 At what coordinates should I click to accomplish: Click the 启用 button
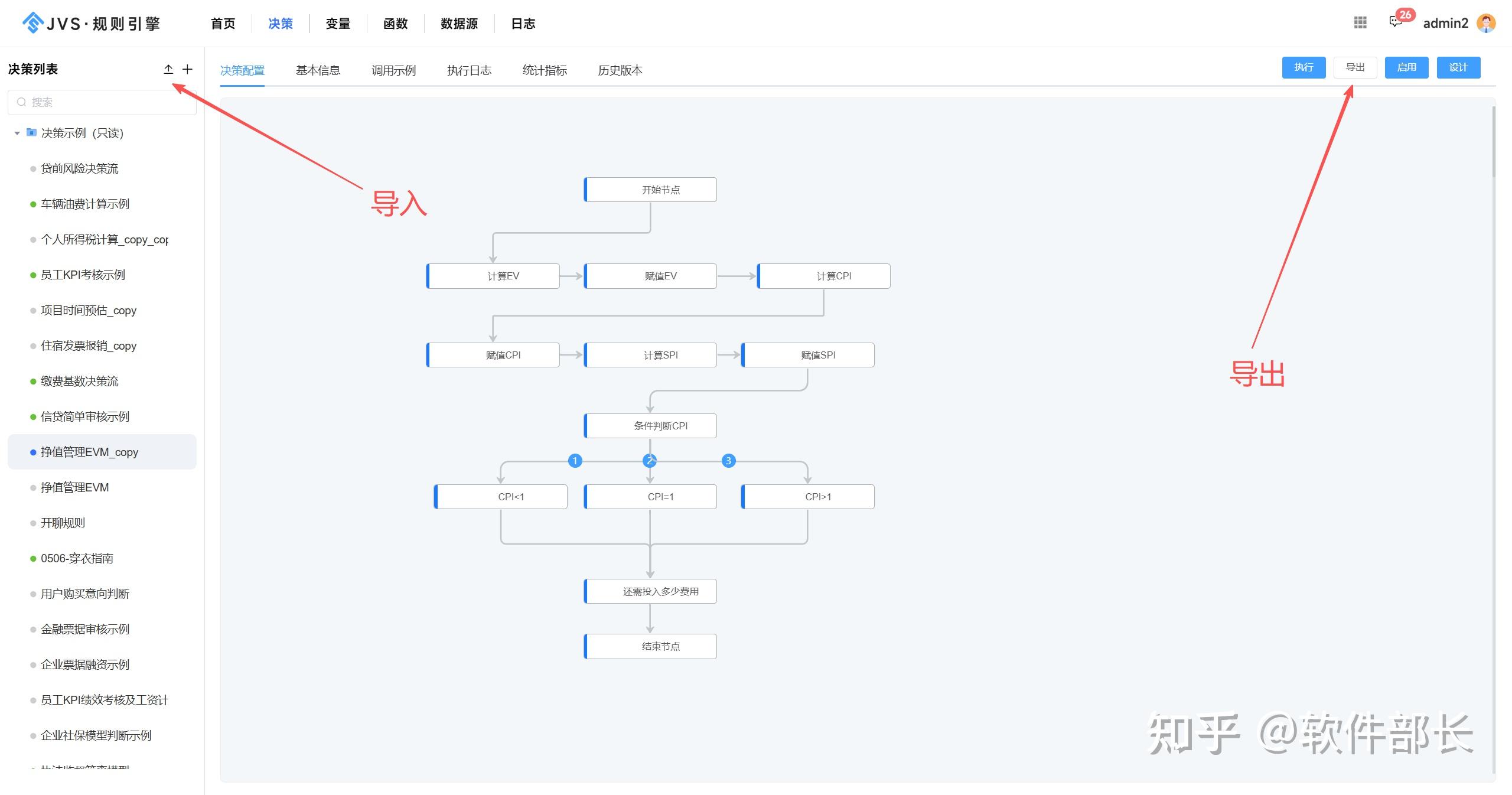tap(1406, 67)
